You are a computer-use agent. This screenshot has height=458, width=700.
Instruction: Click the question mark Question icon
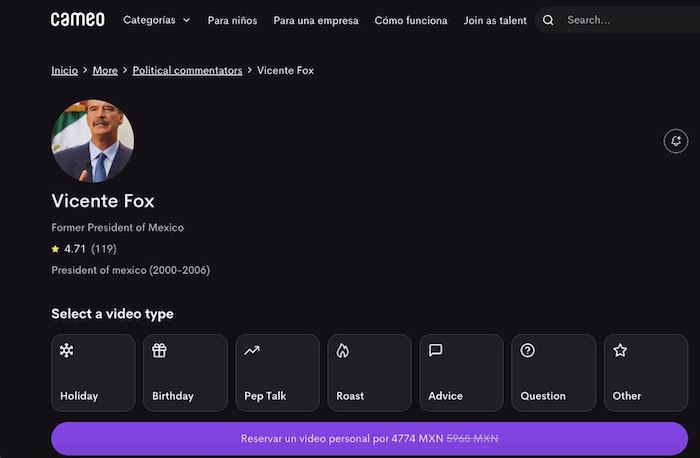point(528,351)
